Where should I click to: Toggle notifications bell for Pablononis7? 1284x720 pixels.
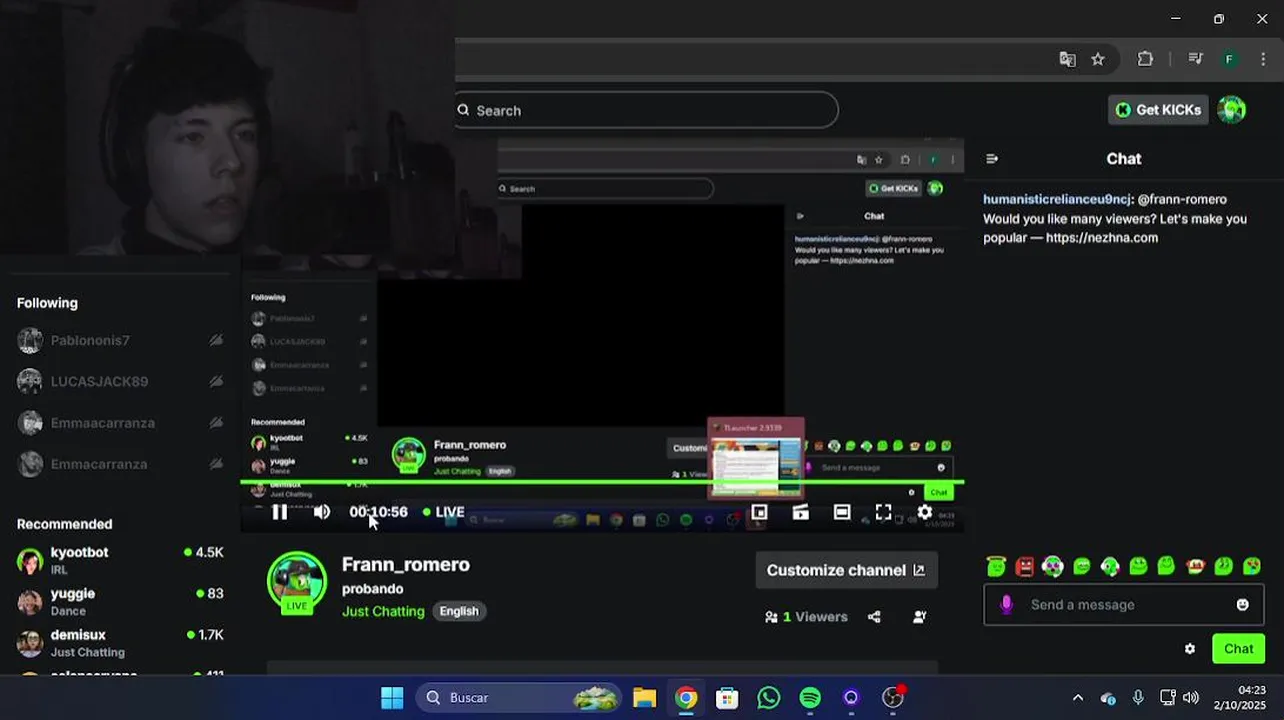click(x=216, y=340)
